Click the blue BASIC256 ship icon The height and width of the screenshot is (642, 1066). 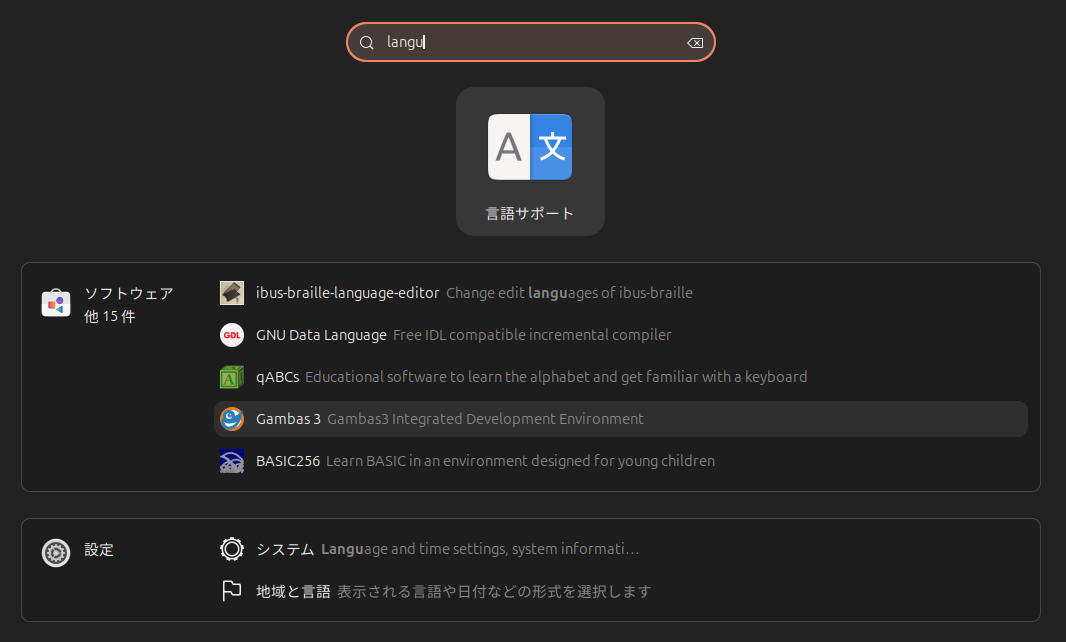pyautogui.click(x=231, y=461)
